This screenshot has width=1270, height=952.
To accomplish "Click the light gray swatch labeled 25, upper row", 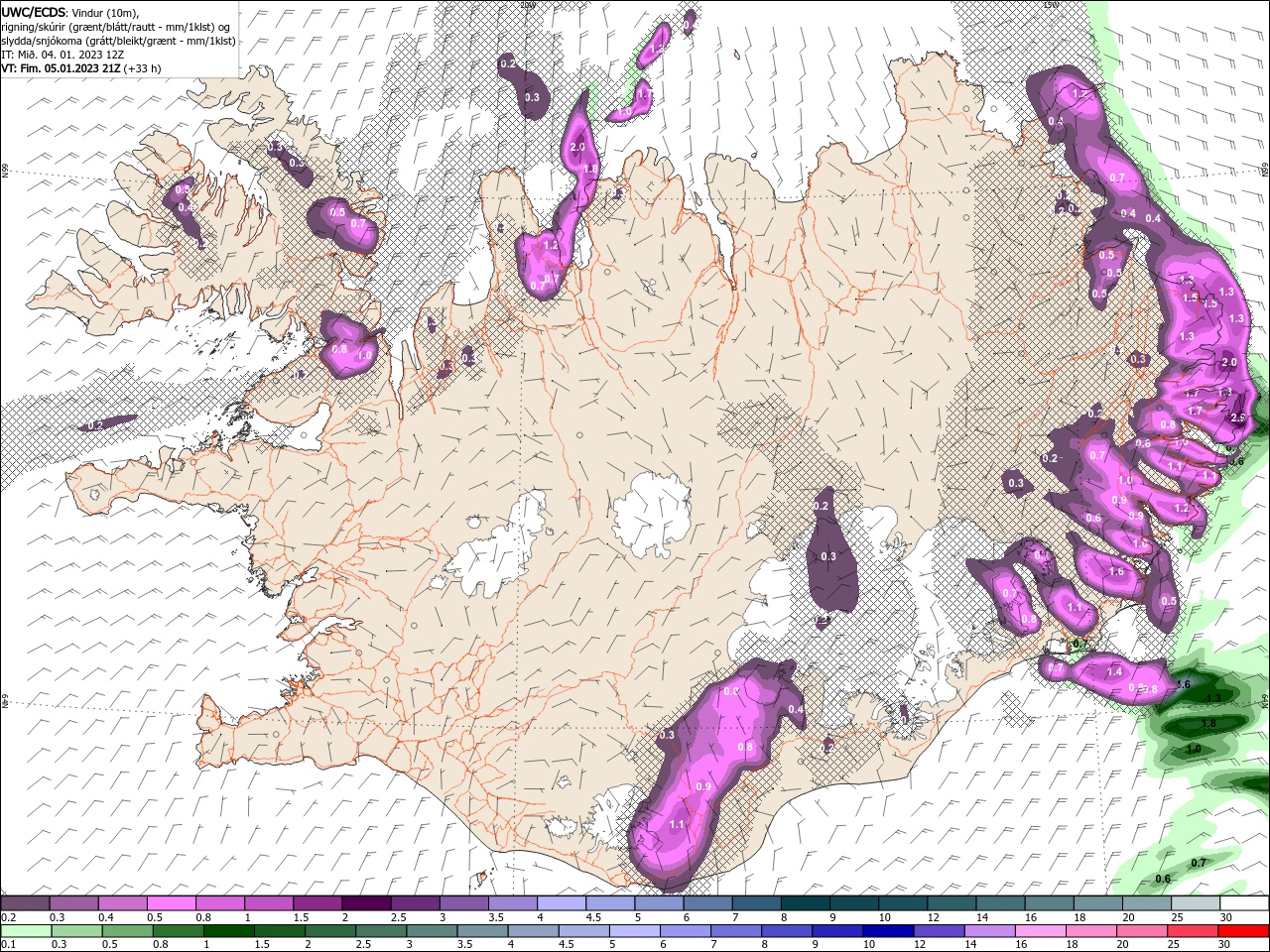I will tap(1196, 902).
